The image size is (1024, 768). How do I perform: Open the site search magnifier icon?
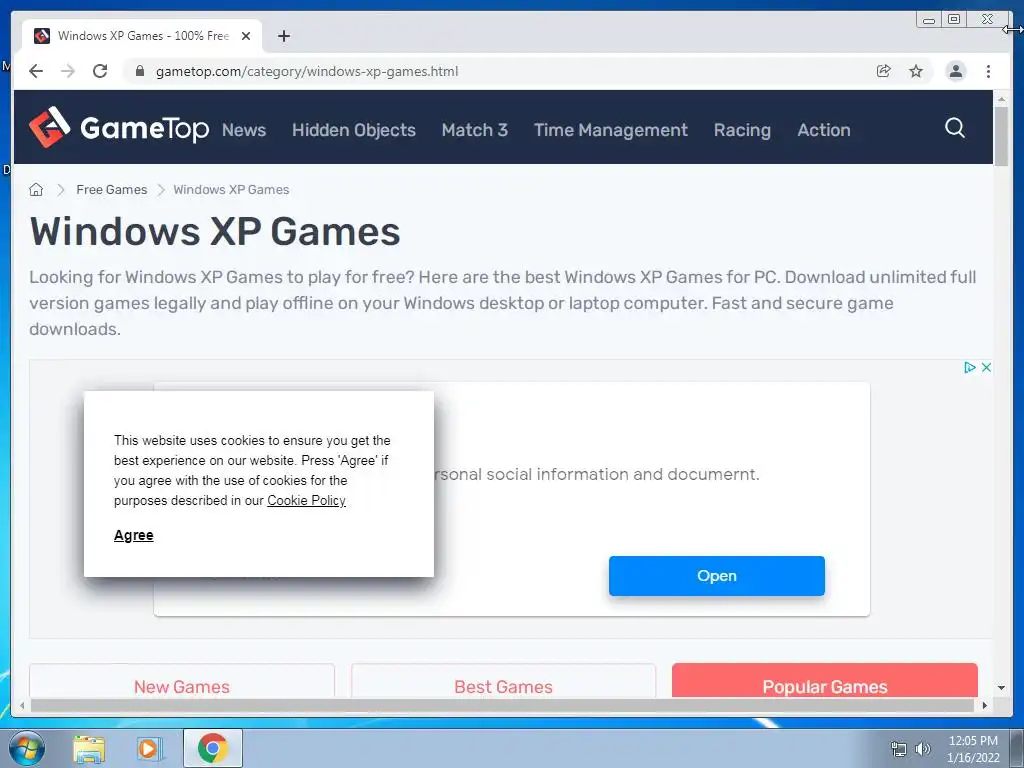pyautogui.click(x=955, y=127)
